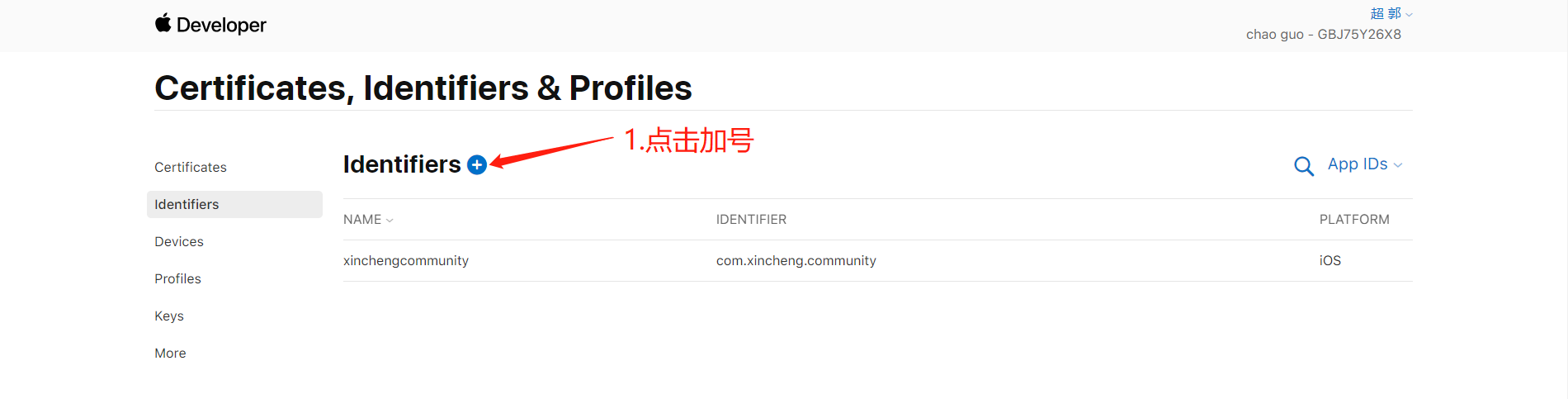Open search with the magnifying glass icon
1568x399 pixels.
(x=1304, y=166)
